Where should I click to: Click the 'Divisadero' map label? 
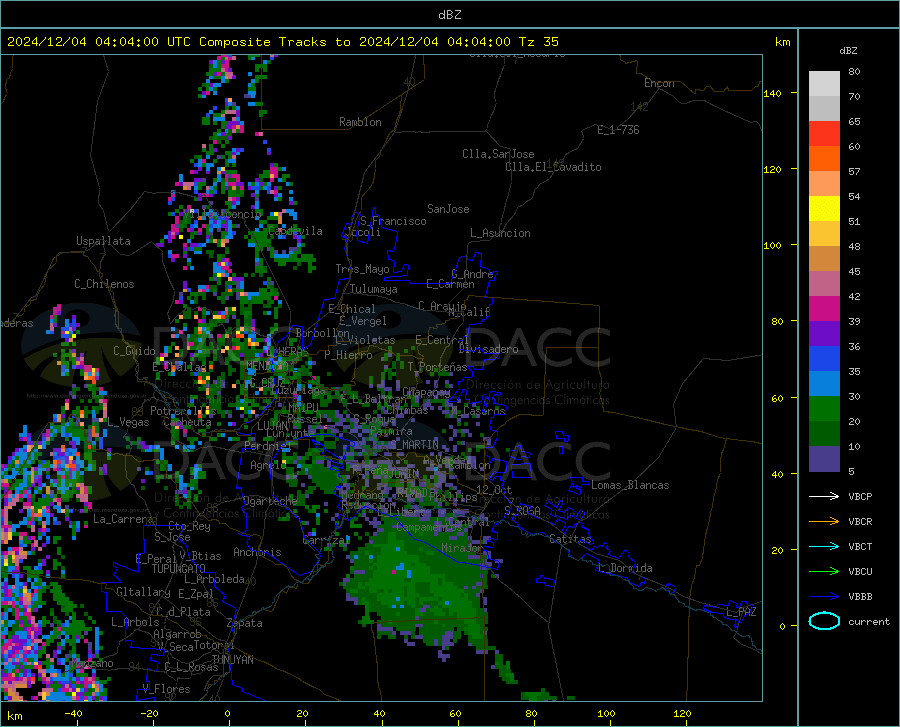(488, 349)
